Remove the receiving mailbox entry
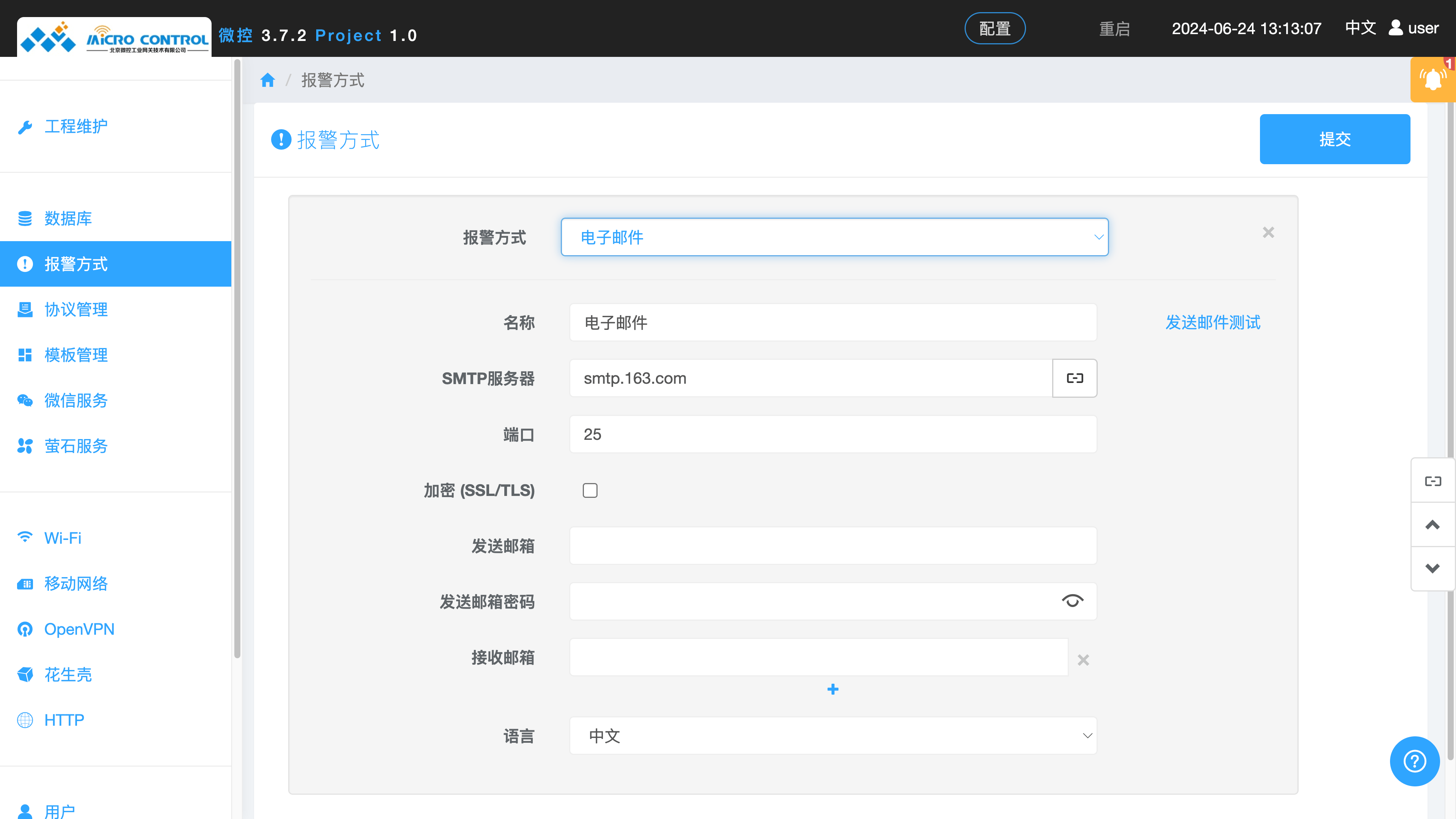 1083,660
